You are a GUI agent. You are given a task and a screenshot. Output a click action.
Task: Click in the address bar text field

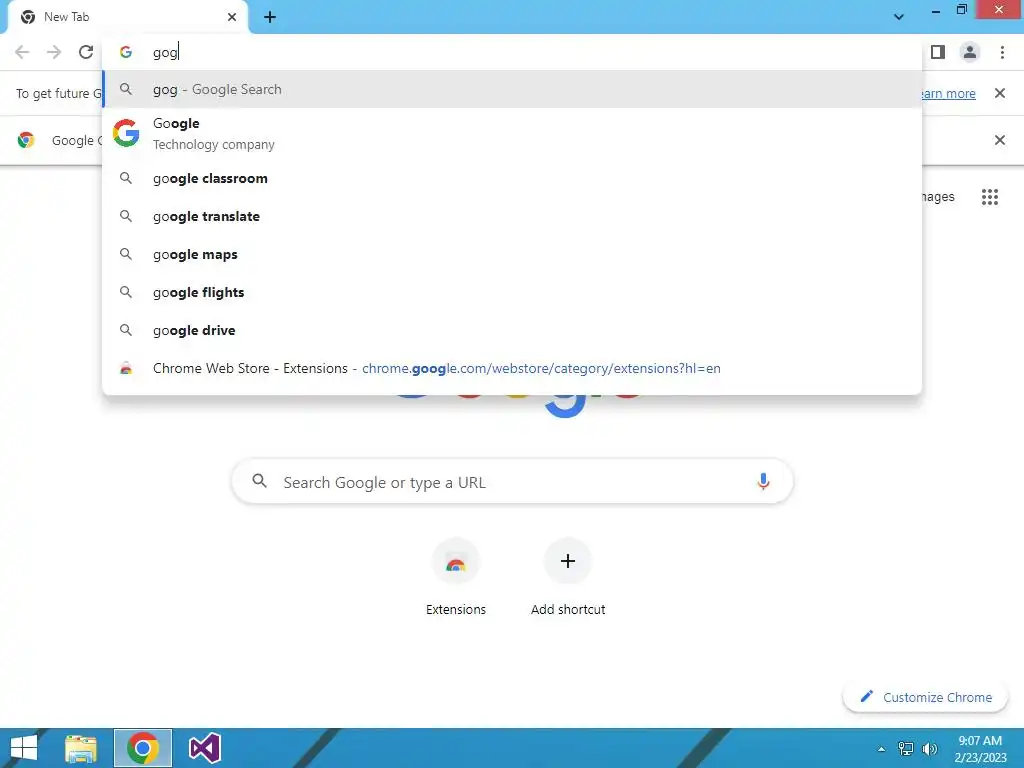pos(512,52)
